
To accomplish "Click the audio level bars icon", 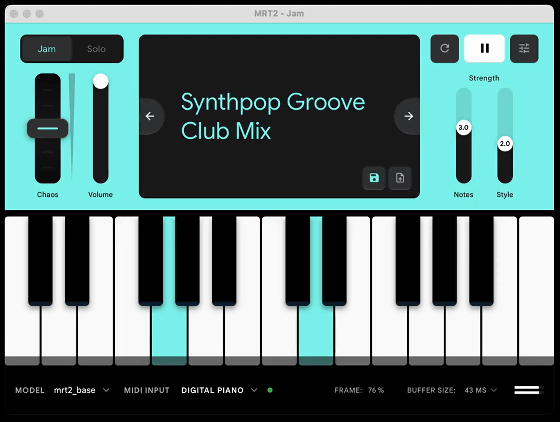I will (529, 390).
